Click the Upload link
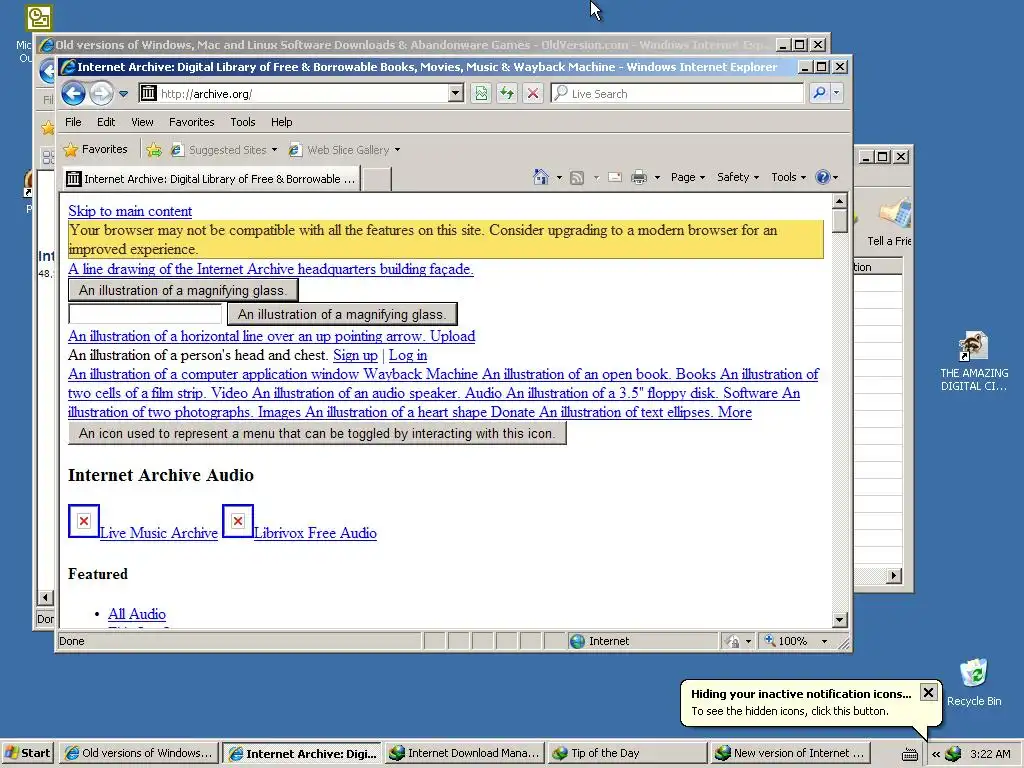Image resolution: width=1024 pixels, height=768 pixels. [452, 336]
